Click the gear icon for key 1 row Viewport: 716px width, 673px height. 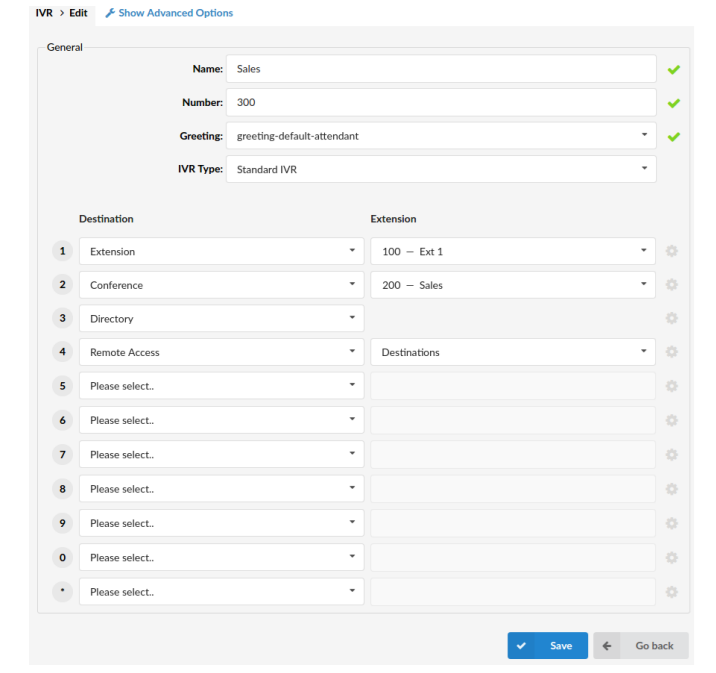[x=672, y=251]
